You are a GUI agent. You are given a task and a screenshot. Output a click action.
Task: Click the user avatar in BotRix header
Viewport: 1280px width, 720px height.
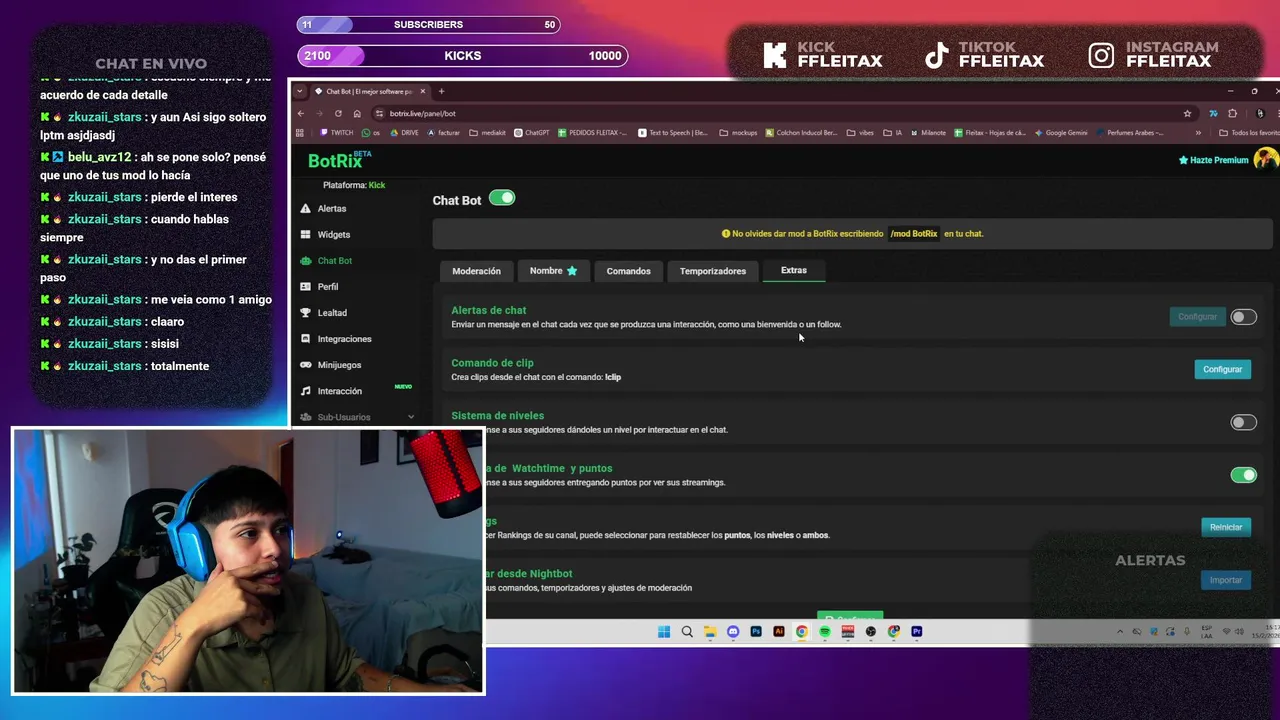pos(1266,160)
